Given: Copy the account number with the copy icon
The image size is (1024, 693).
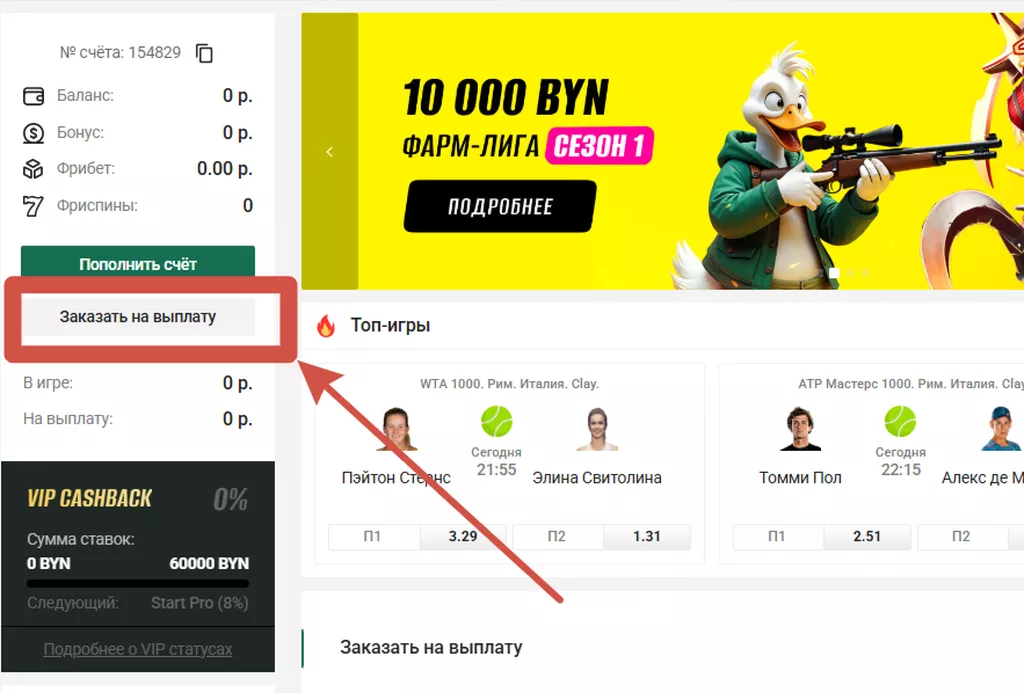Looking at the screenshot, I should 204,53.
